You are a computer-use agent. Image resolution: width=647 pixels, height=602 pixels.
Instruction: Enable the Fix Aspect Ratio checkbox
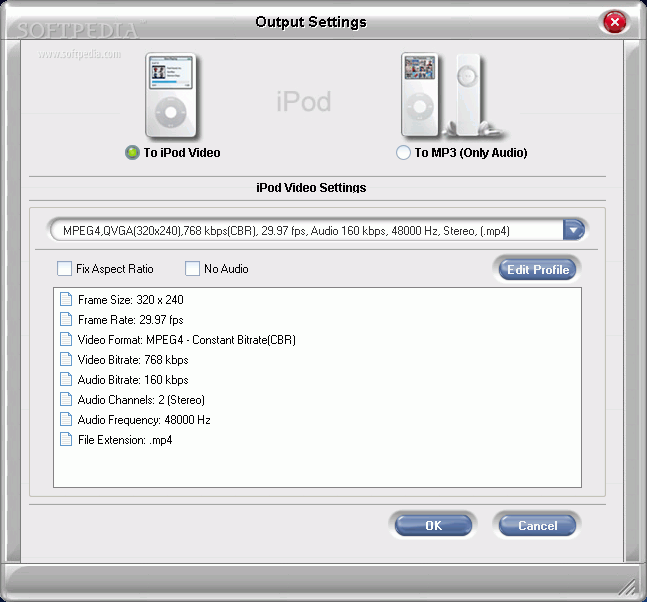tap(64, 269)
